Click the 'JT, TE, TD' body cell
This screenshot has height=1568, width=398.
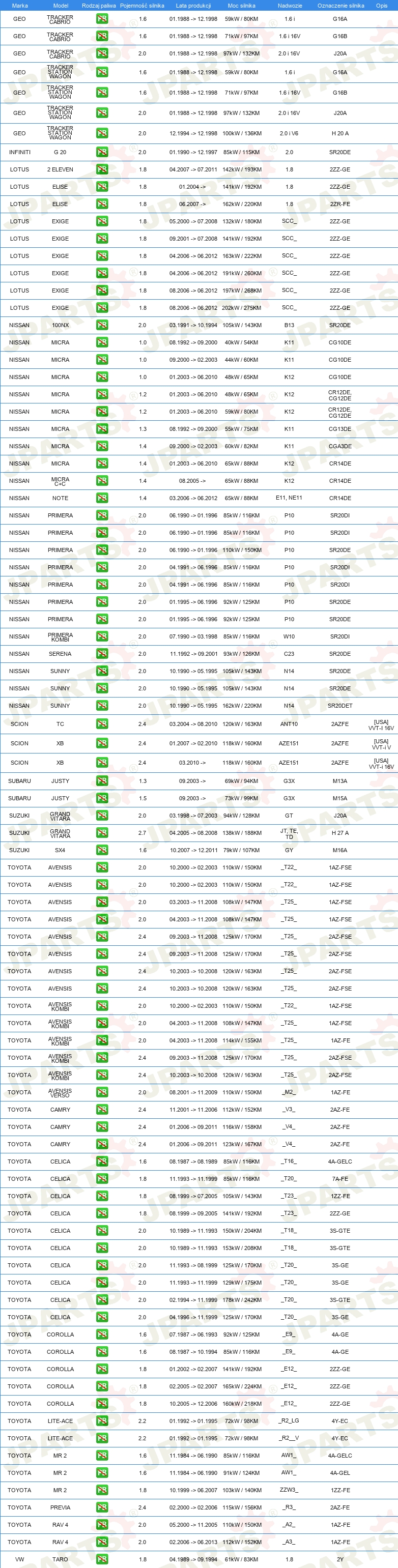click(x=289, y=833)
